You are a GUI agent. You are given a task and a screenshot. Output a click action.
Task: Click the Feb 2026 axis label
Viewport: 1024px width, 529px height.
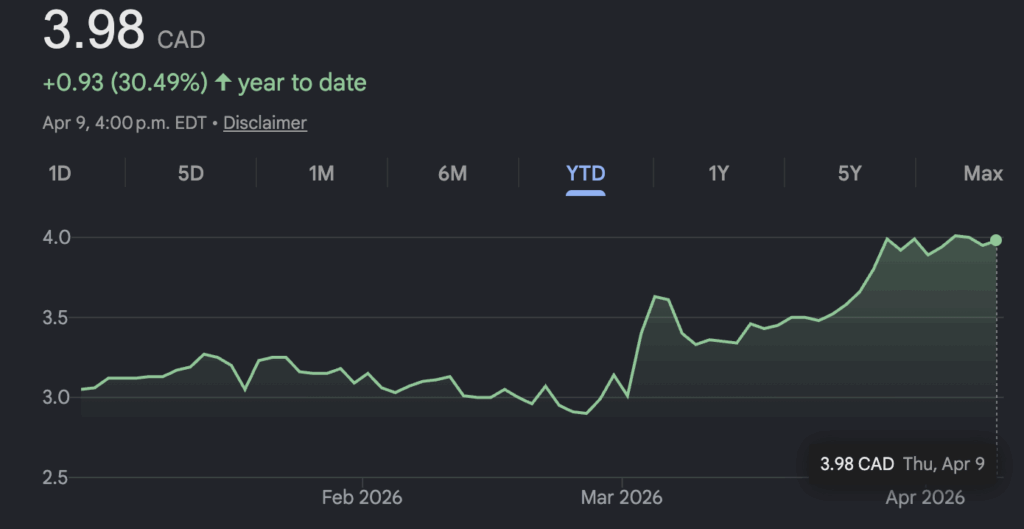click(360, 497)
